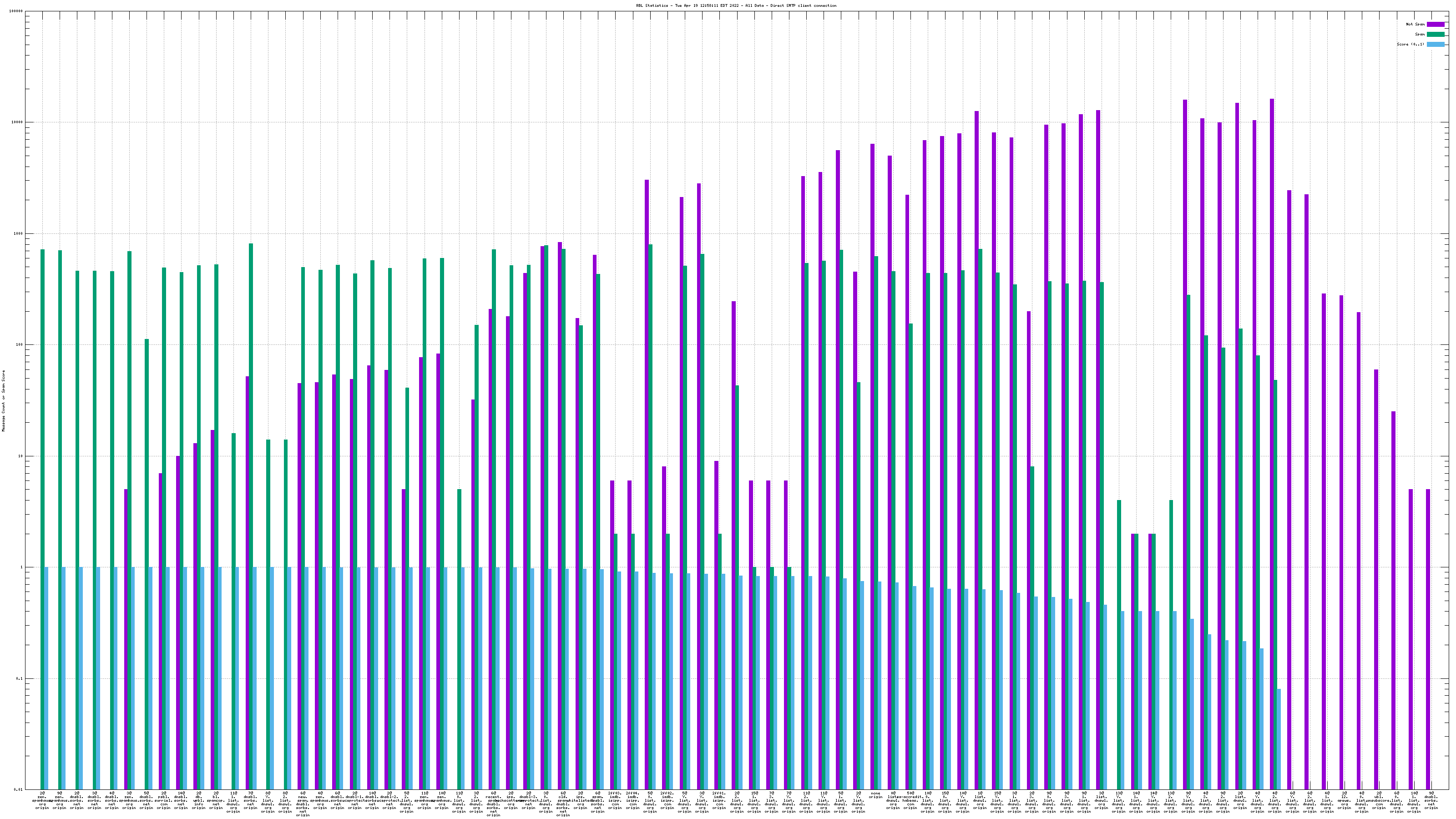1456x819 pixels.
Task: Click the purple Not Spam legend swatch
Action: [1436, 24]
